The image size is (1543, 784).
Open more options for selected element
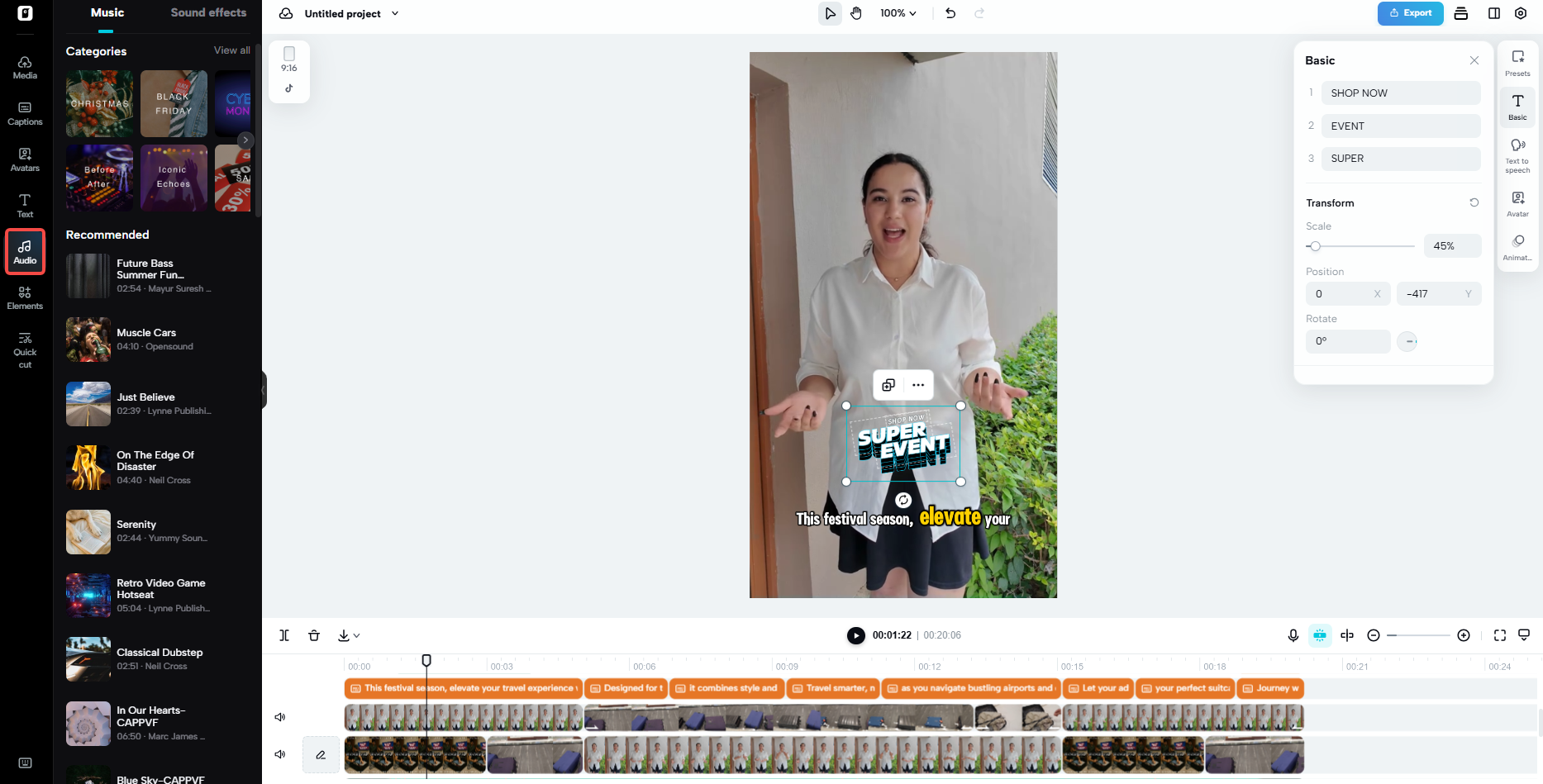918,385
